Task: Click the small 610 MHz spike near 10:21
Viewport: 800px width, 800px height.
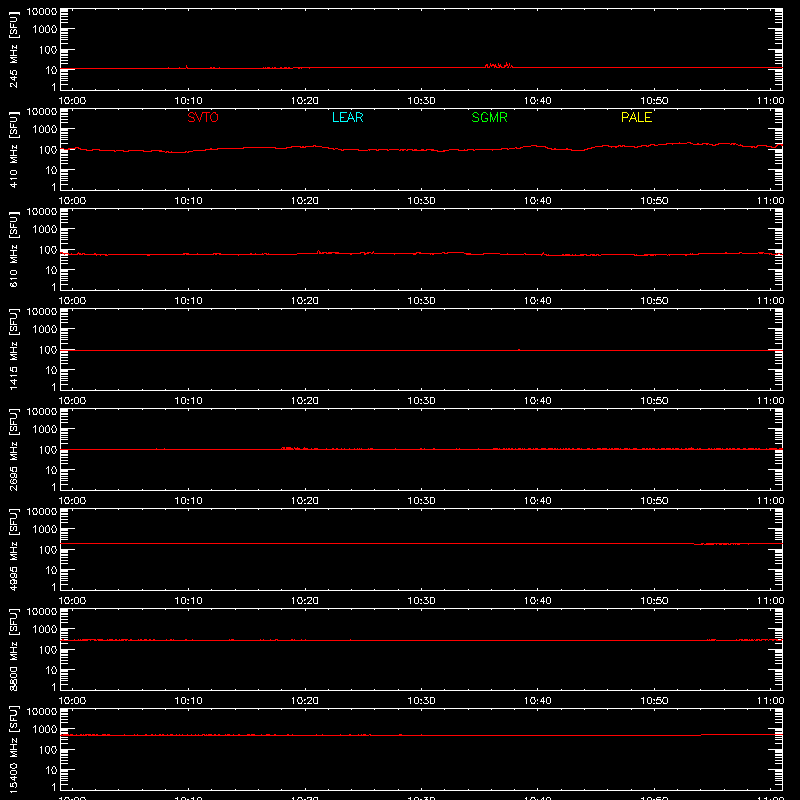Action: pos(318,251)
